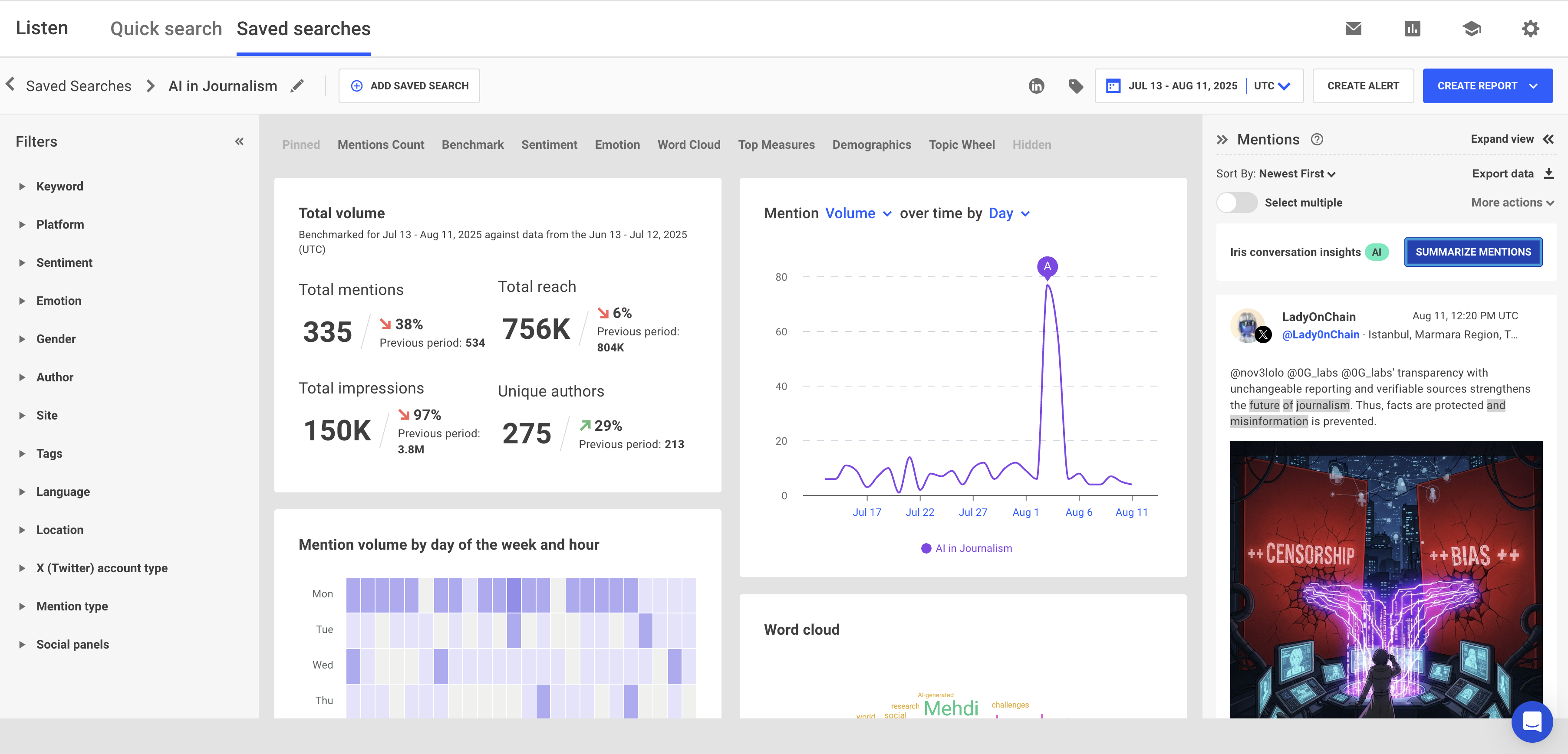Open the bar chart reports icon
This screenshot has height=754, width=1568.
1412,29
